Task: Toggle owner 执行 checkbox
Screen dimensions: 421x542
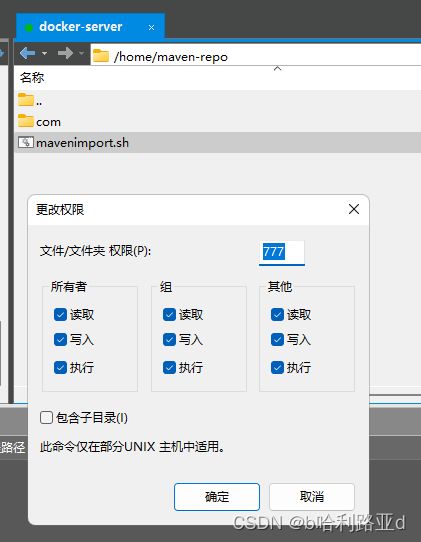Action: (60, 367)
